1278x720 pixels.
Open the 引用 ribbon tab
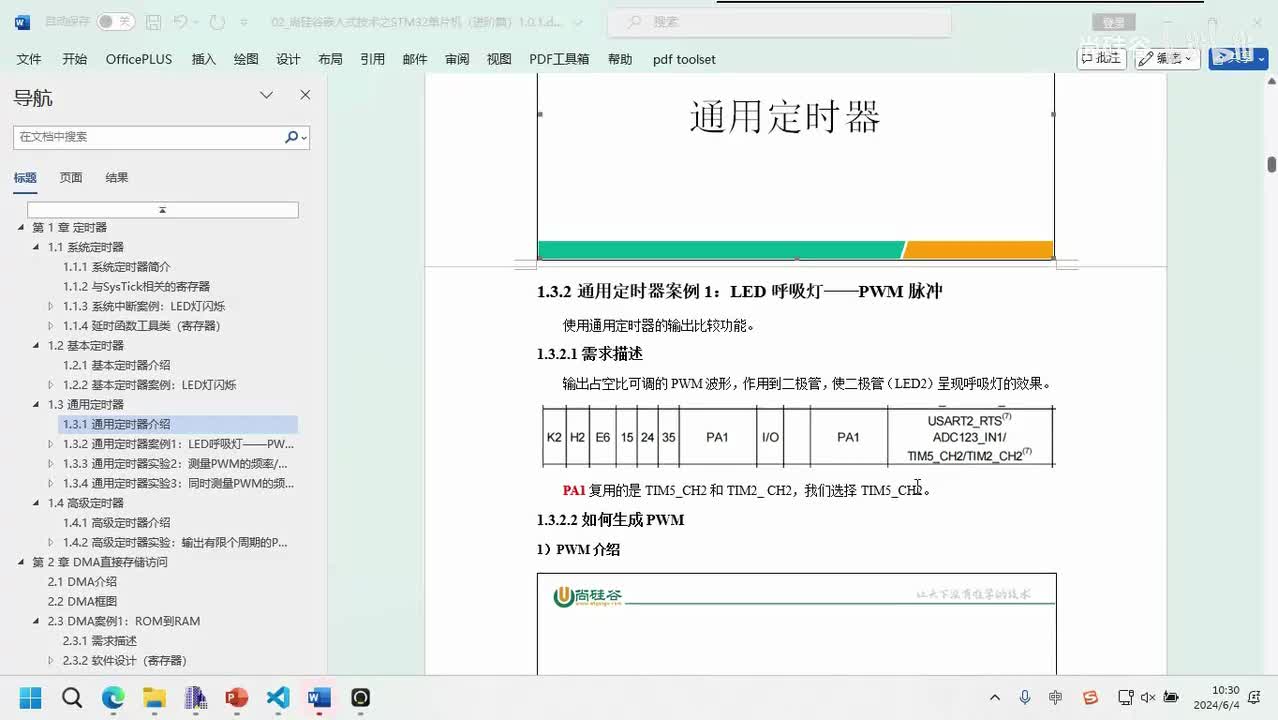[x=373, y=59]
